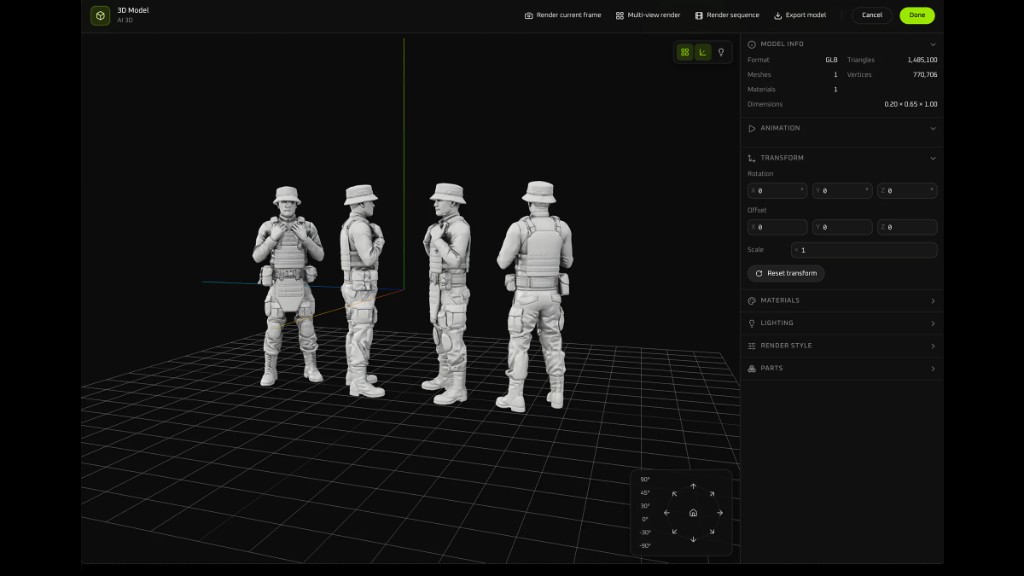Click the Animation play icon

[752, 129]
